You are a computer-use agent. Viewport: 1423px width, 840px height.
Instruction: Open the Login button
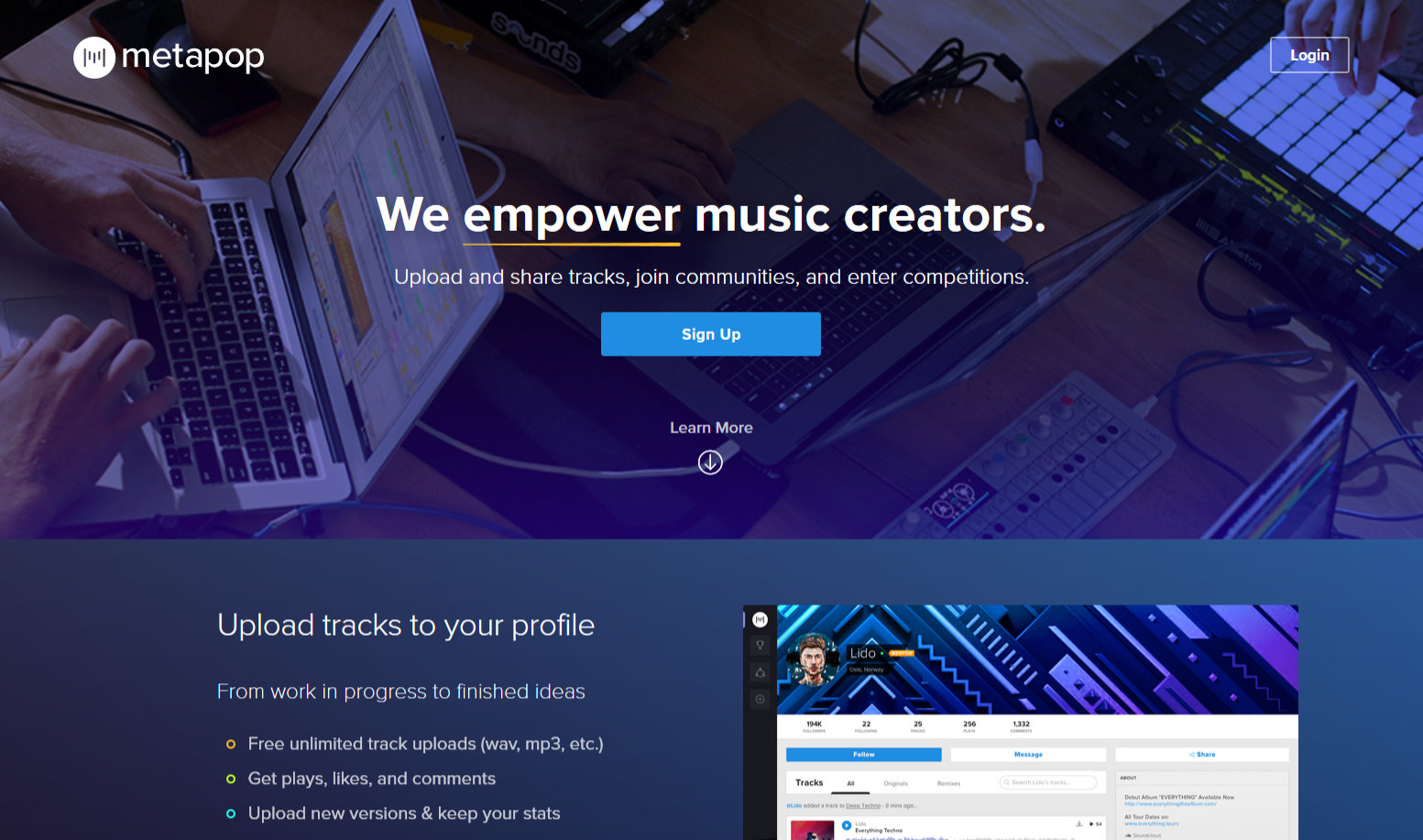pos(1309,55)
